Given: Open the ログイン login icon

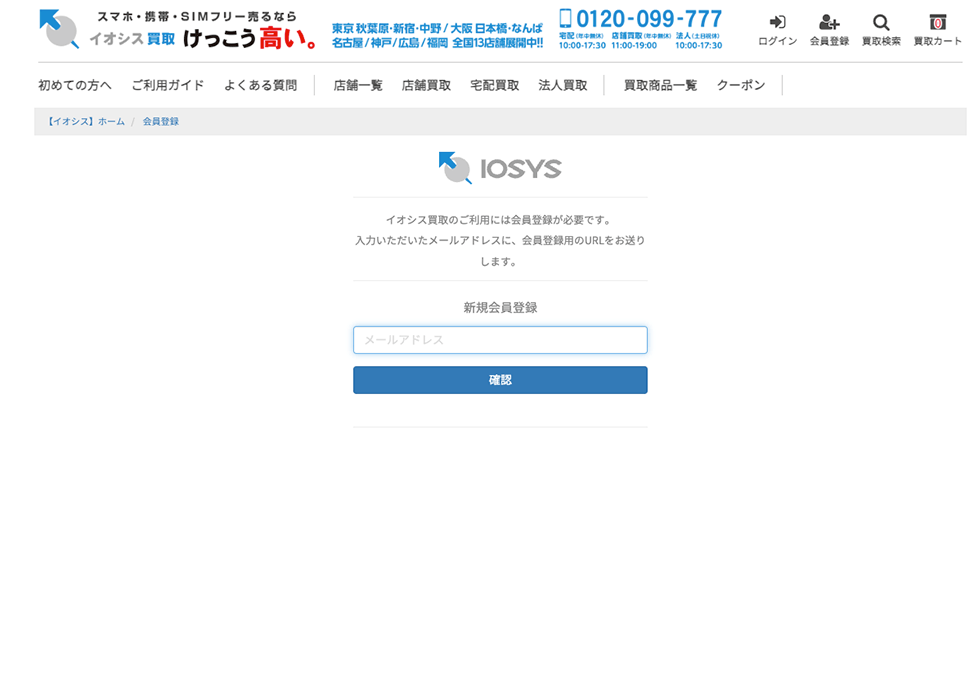Looking at the screenshot, I should 778,29.
